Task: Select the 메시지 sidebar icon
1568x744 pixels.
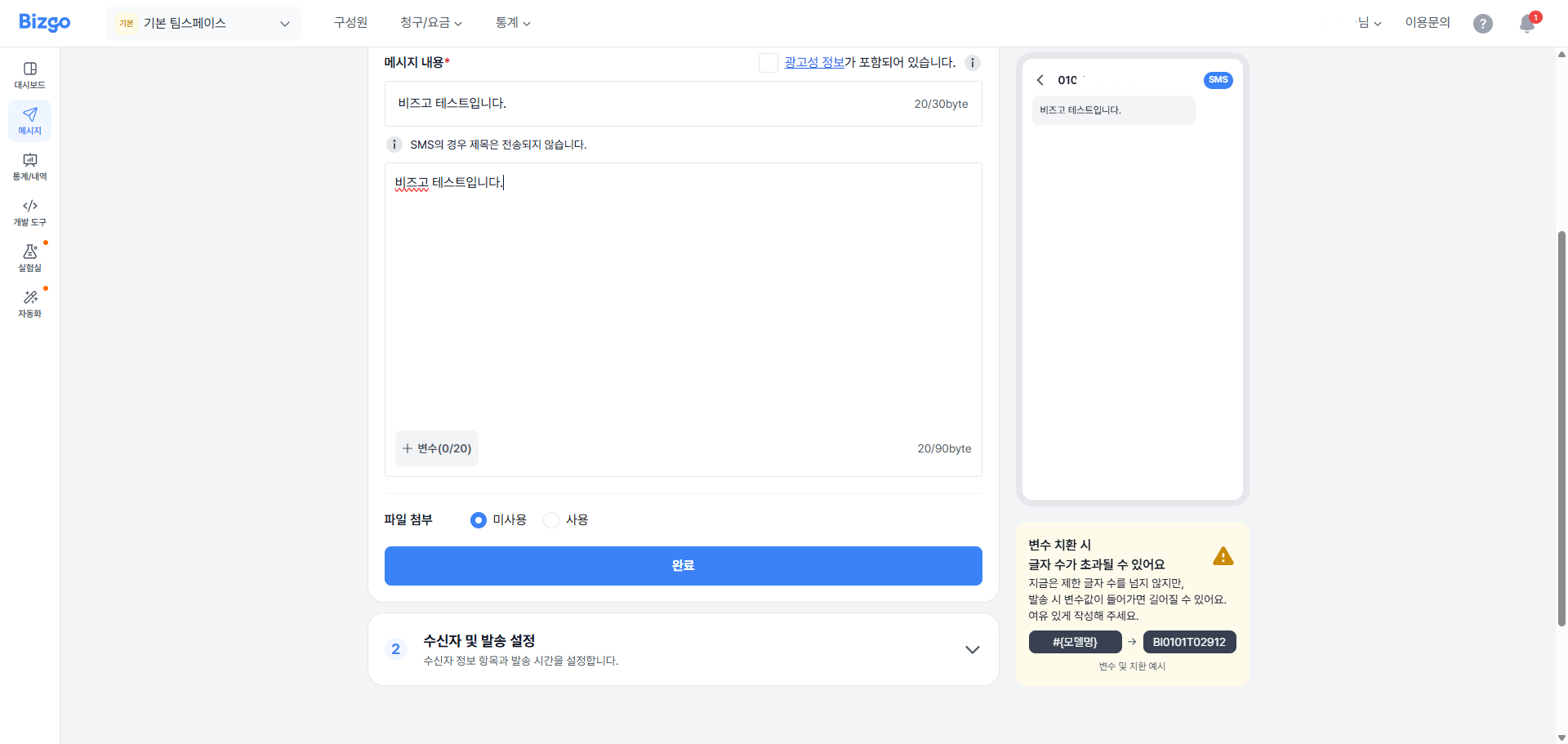Action: [29, 121]
